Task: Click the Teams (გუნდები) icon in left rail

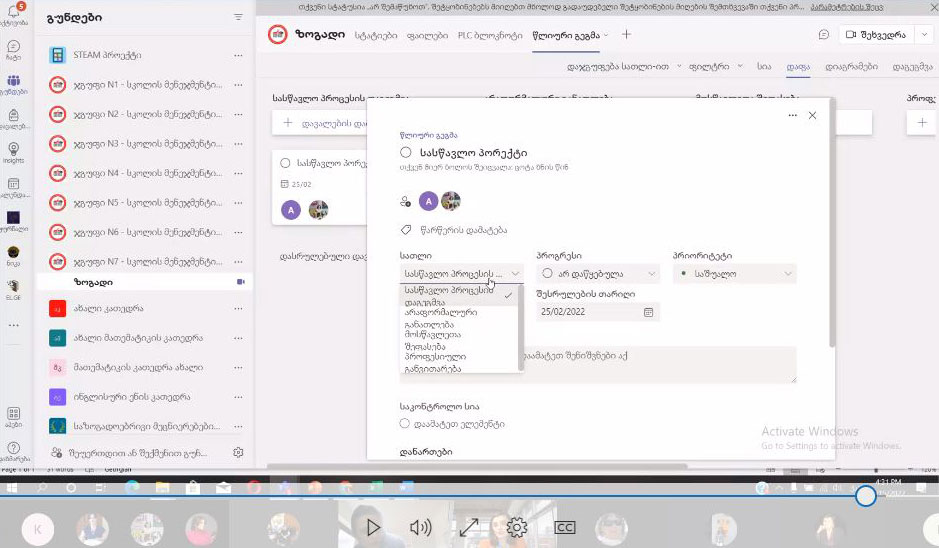Action: 14,83
